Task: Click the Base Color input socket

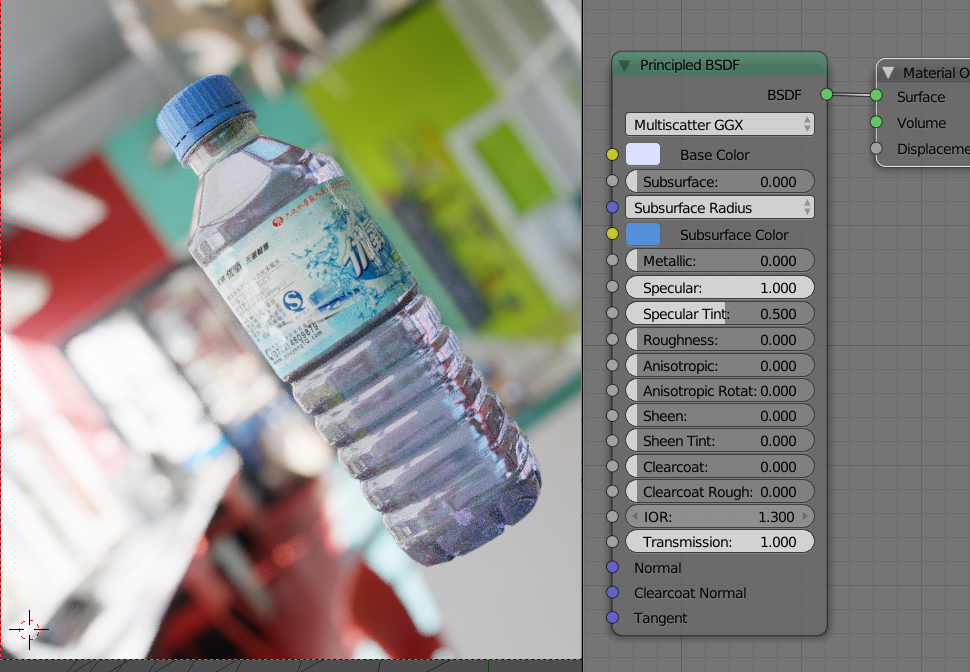Action: coord(612,155)
